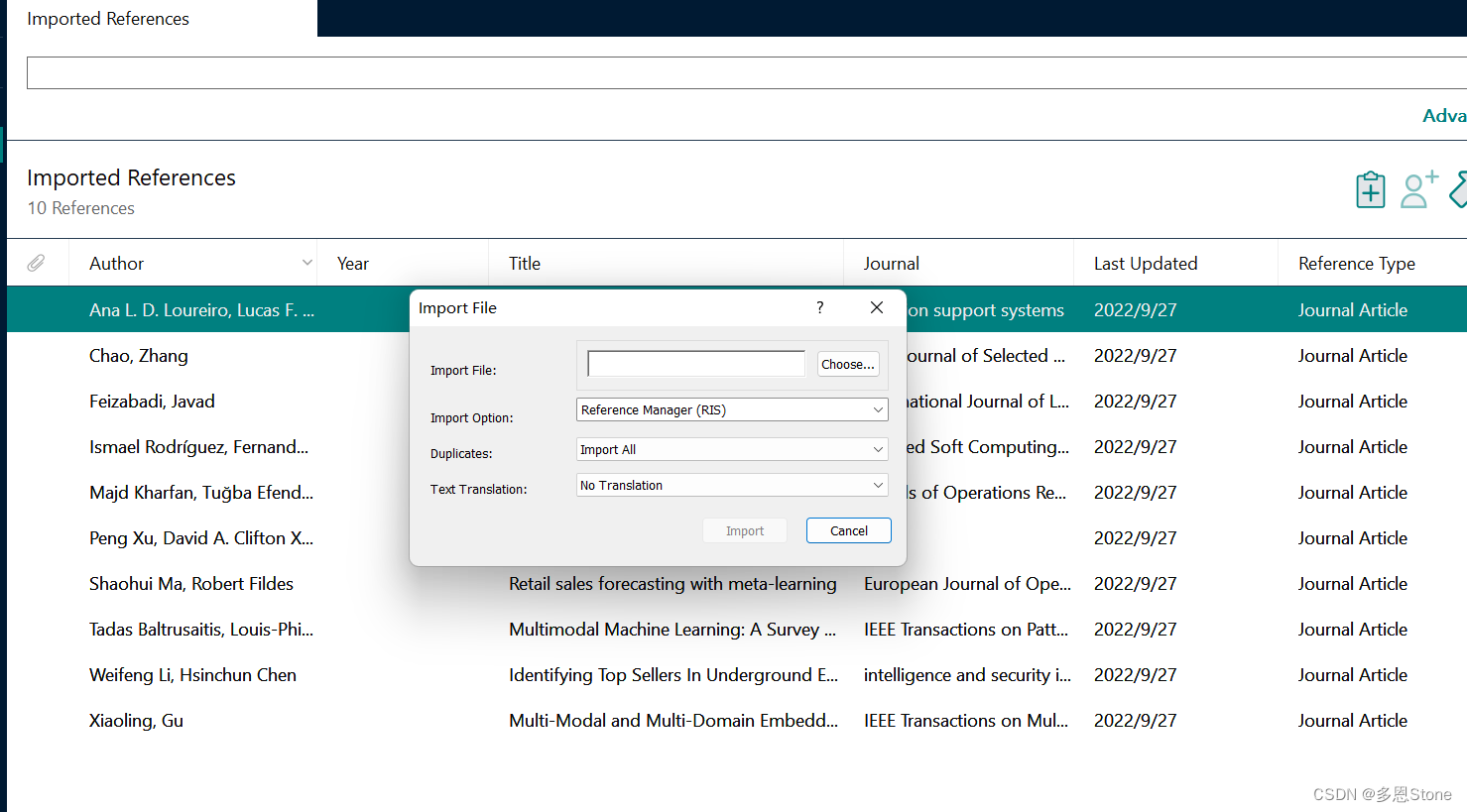The height and width of the screenshot is (812, 1467).
Task: Click the add new reference clipboard icon
Action: coord(1370,189)
